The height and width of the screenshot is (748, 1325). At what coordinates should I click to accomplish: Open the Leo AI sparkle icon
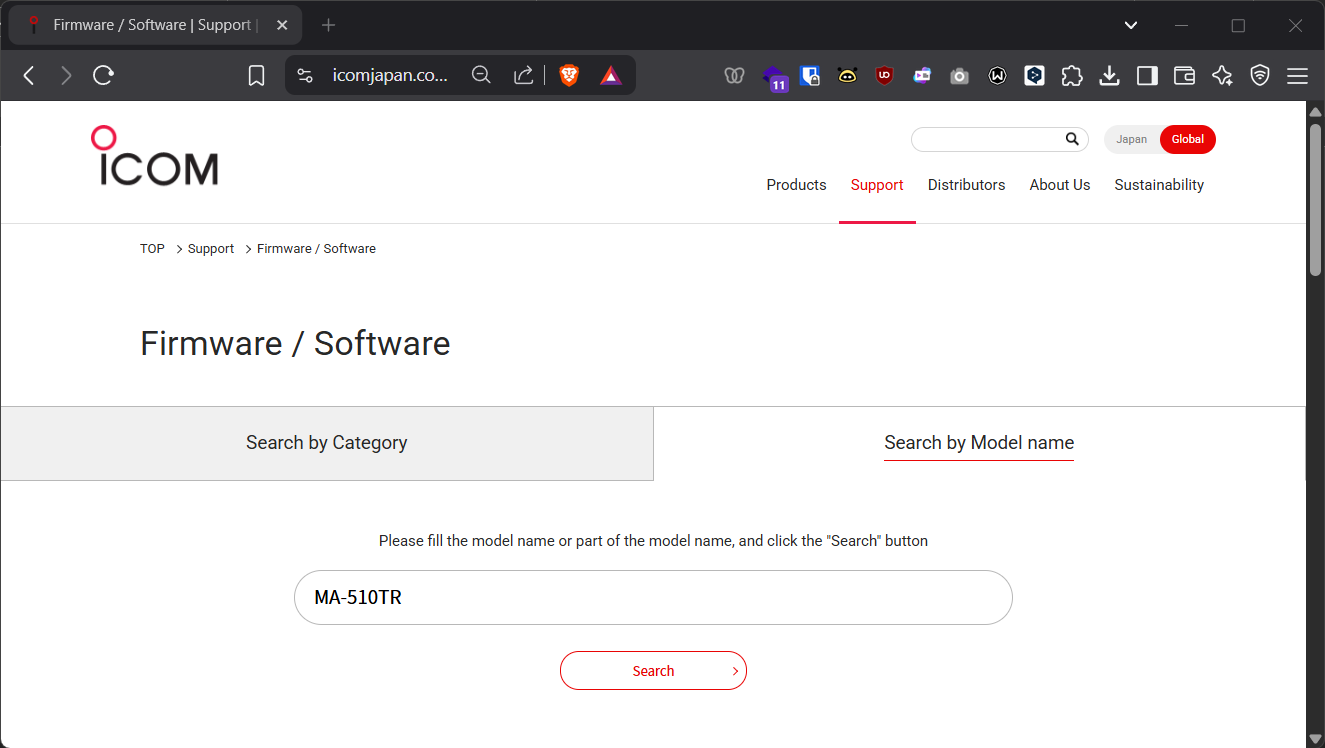click(1222, 75)
